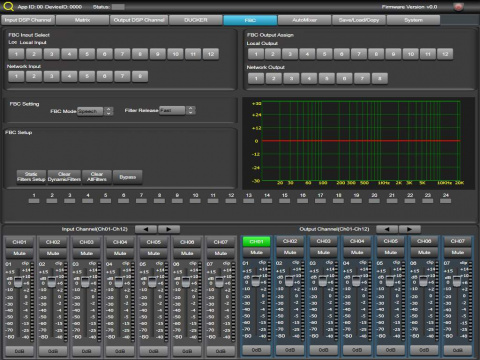
Task: Select filter indicator number 12
Action: pos(231,201)
